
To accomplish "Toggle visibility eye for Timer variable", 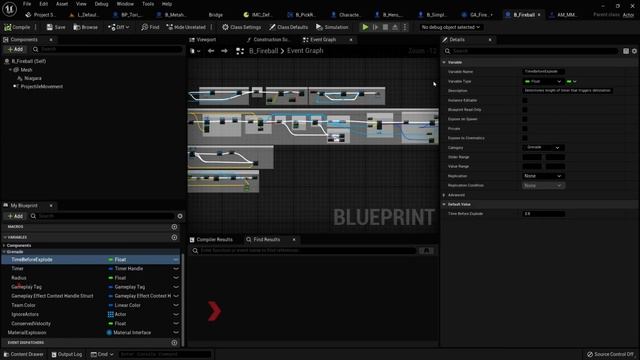I will pyautogui.click(x=176, y=269).
